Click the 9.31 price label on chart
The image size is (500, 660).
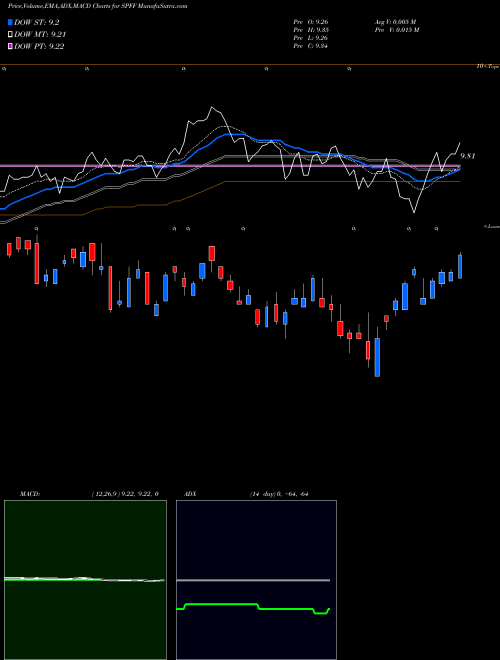pyautogui.click(x=468, y=156)
